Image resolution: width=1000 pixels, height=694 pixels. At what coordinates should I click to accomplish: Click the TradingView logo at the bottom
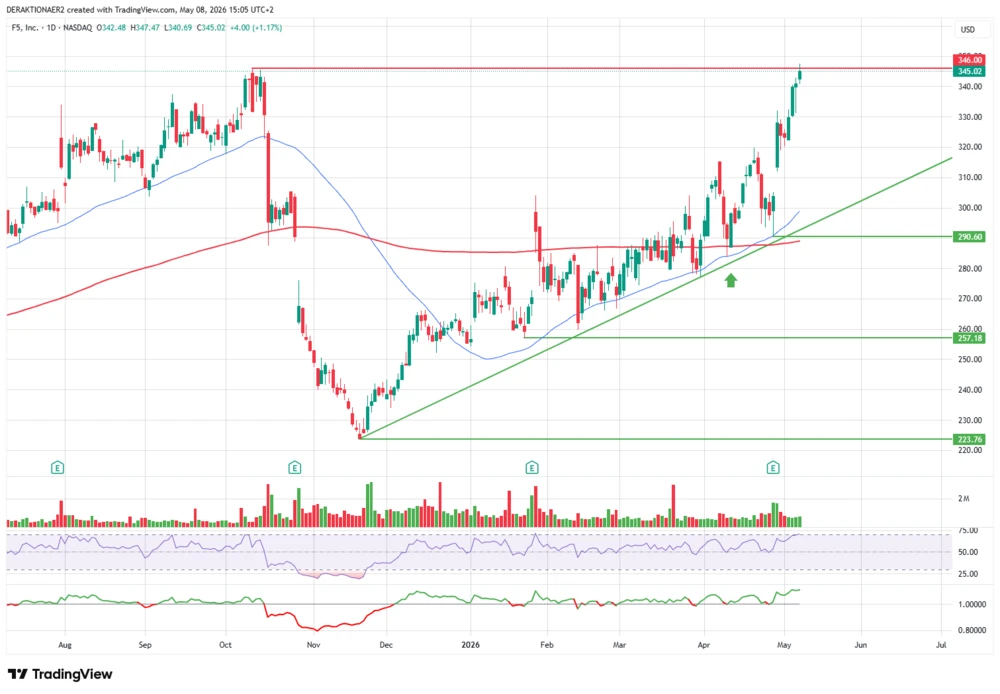[60, 674]
